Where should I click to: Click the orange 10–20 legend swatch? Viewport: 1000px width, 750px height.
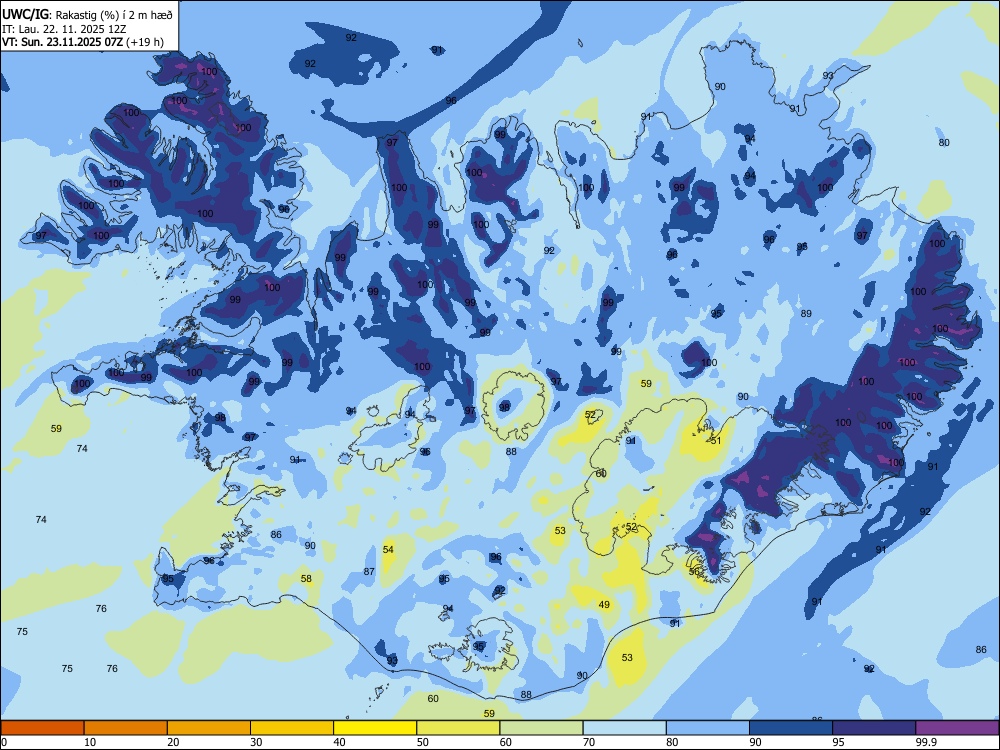point(126,728)
